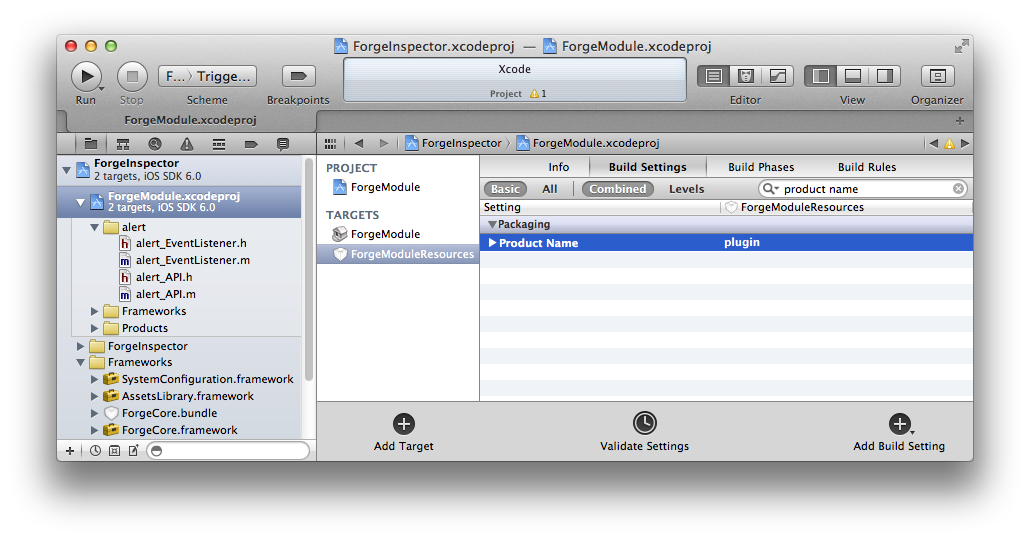The image size is (1030, 540).
Task: Switch to the Info tab
Action: tap(558, 167)
